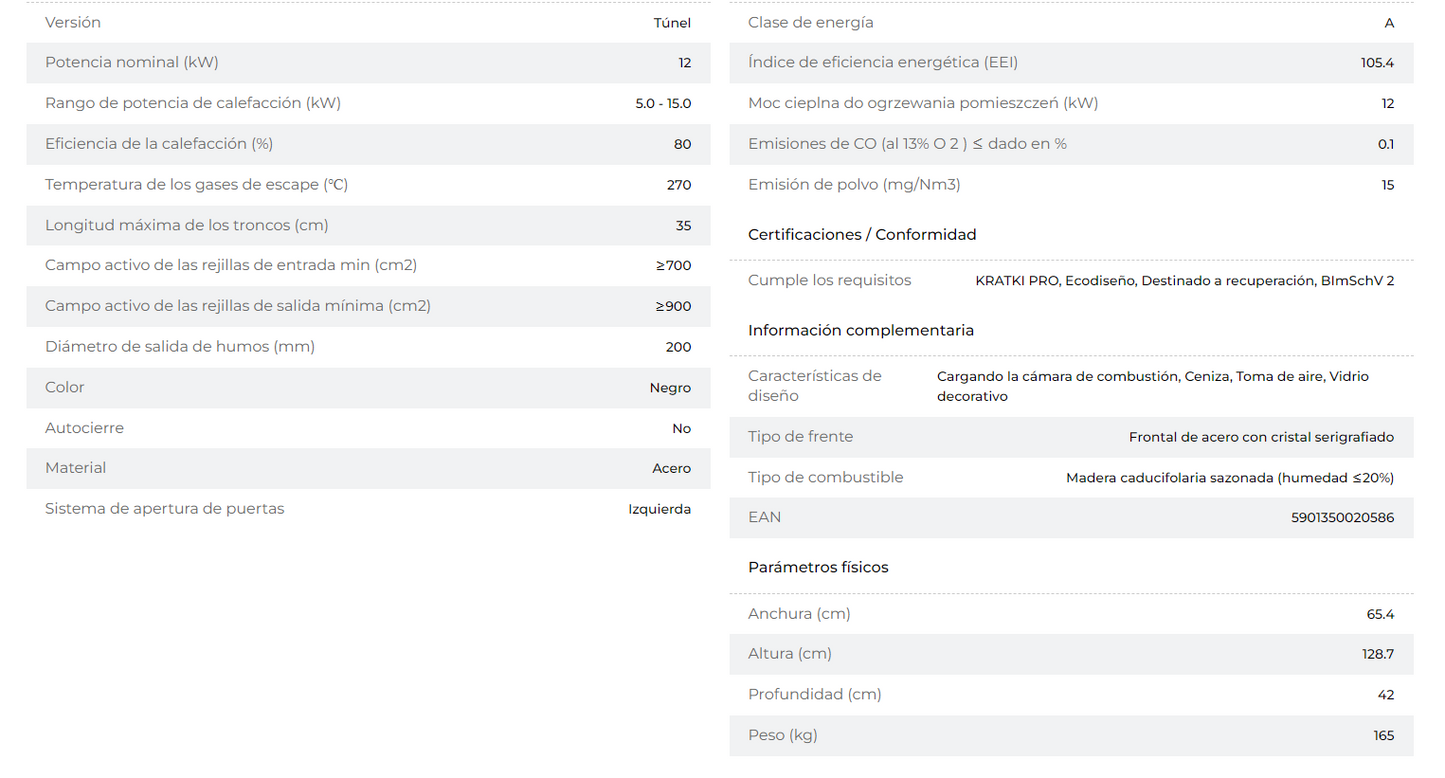
Task: Select the Color value Negro
Action: tap(670, 388)
